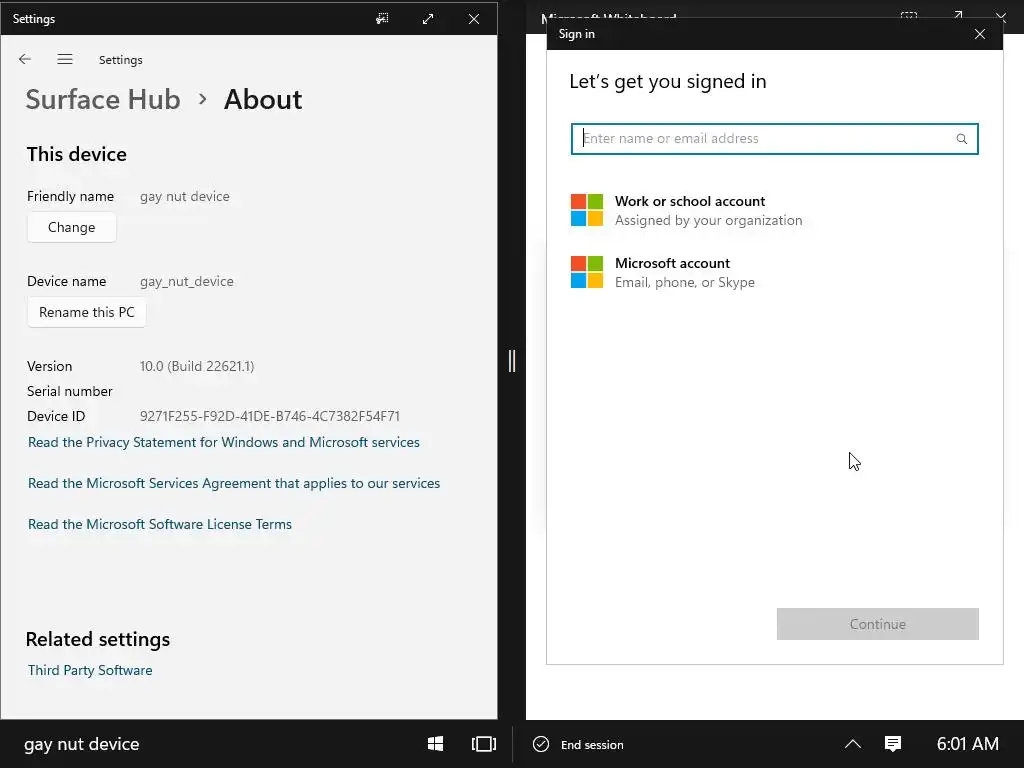
Task: Open the notification center message icon
Action: coord(893,744)
